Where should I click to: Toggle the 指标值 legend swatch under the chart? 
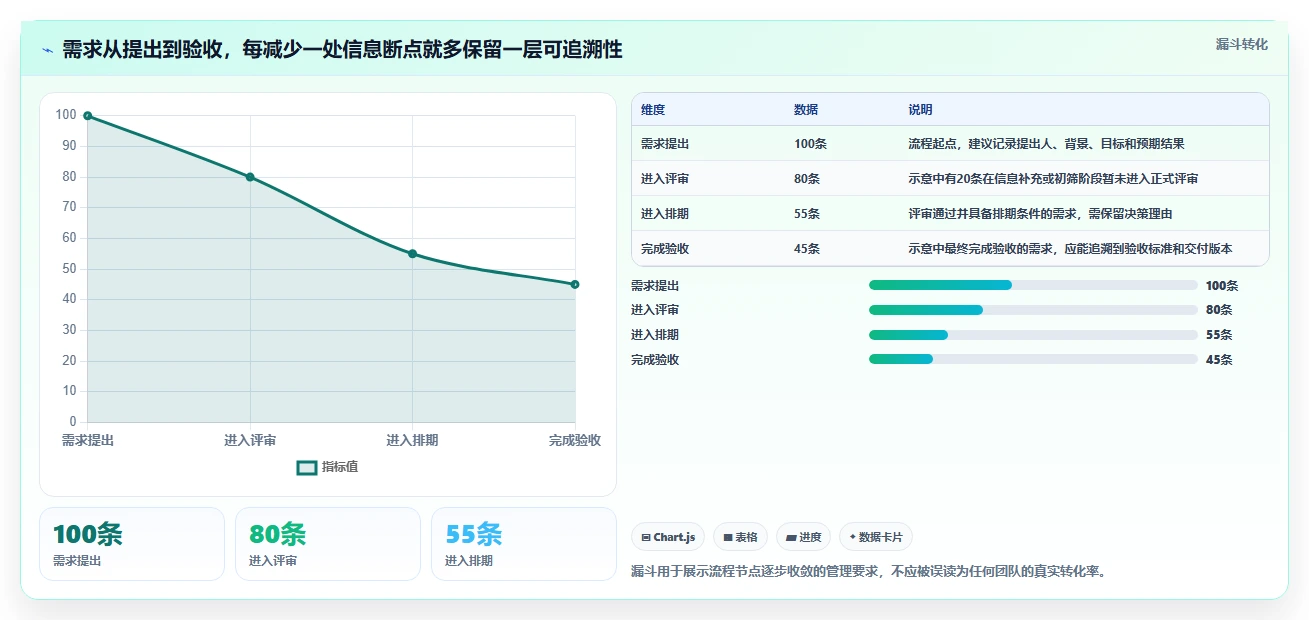(307, 467)
